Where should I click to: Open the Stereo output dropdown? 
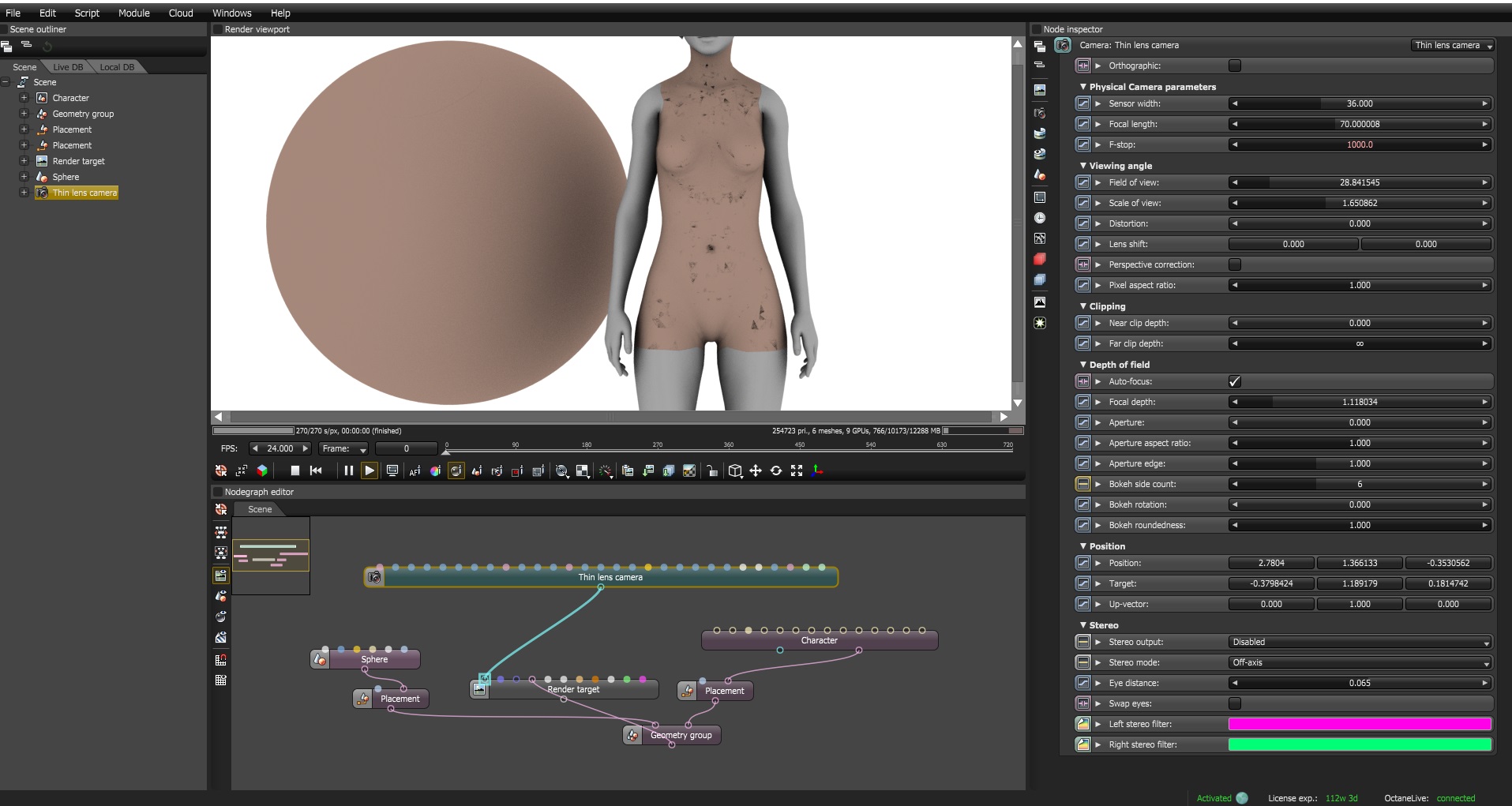1360,642
